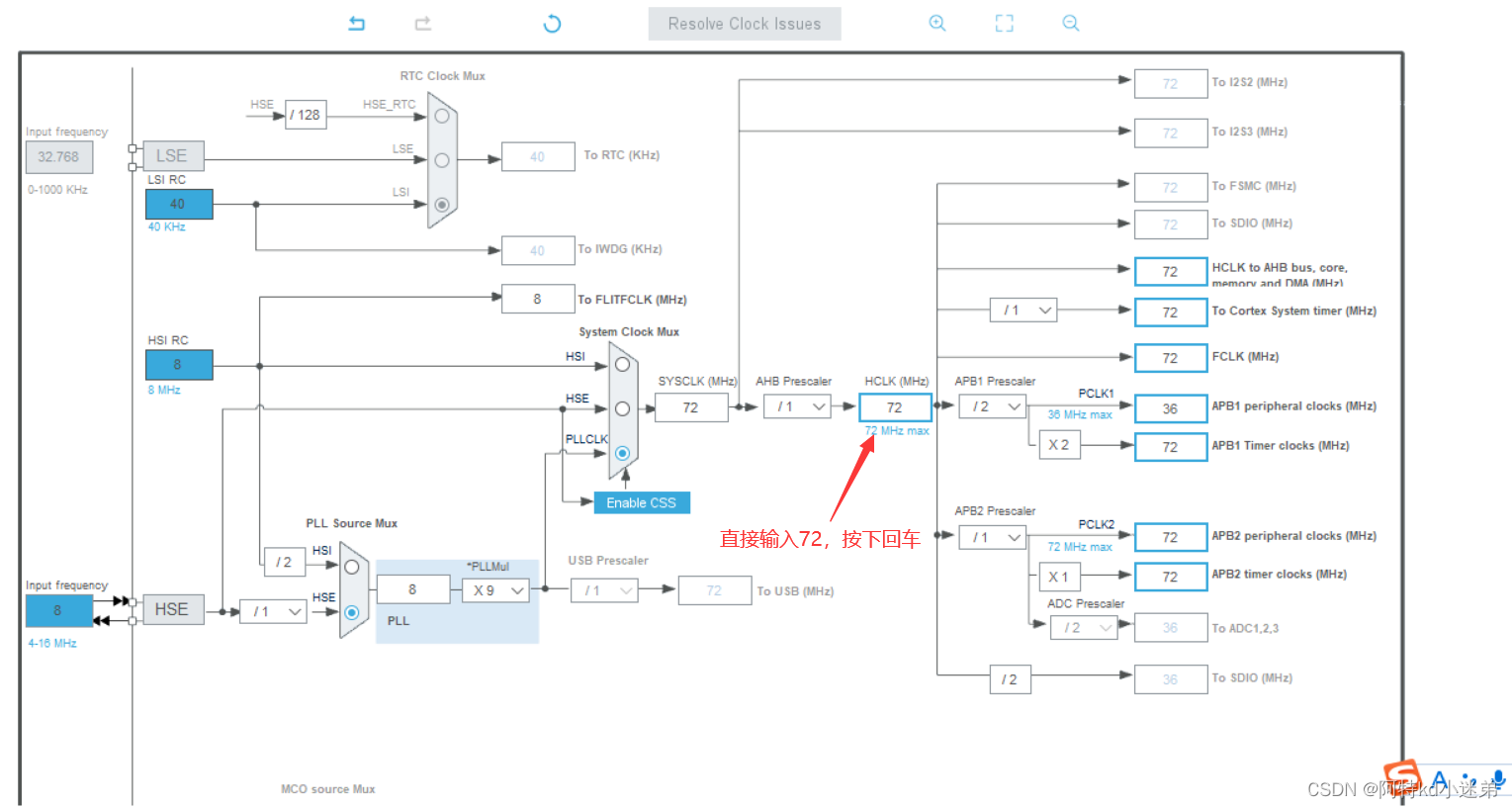The width and height of the screenshot is (1512, 808).
Task: Click the "MCO source Mux" label
Action: click(328, 789)
